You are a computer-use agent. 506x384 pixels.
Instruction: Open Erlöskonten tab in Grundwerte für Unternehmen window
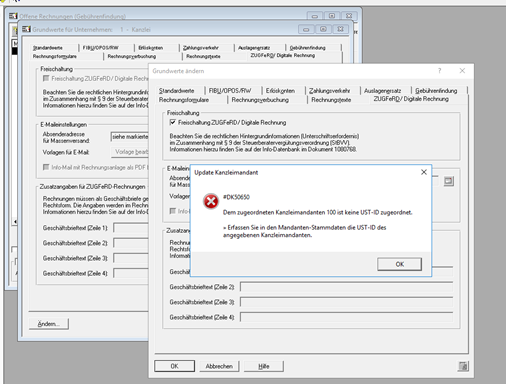pos(151,48)
